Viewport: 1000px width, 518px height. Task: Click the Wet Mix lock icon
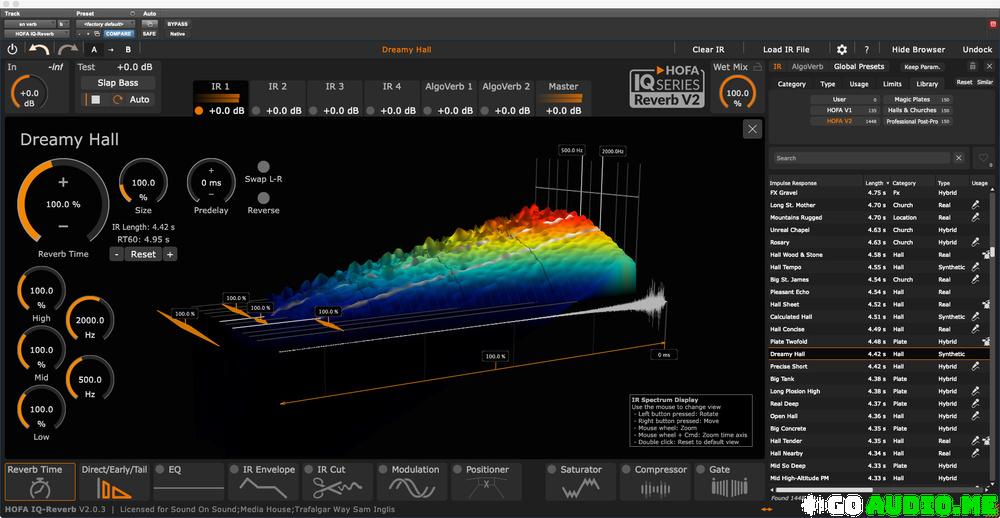click(758, 66)
